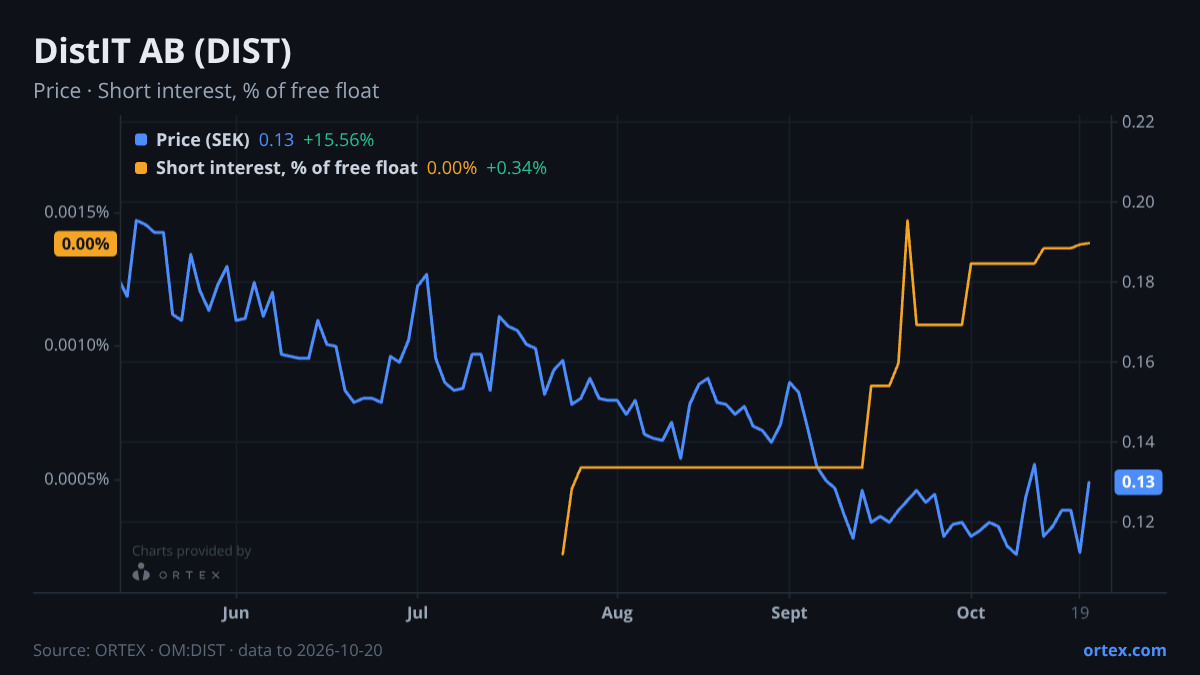Click the 0.22 right axis value
This screenshot has height=675, width=1200.
(x=1138, y=122)
